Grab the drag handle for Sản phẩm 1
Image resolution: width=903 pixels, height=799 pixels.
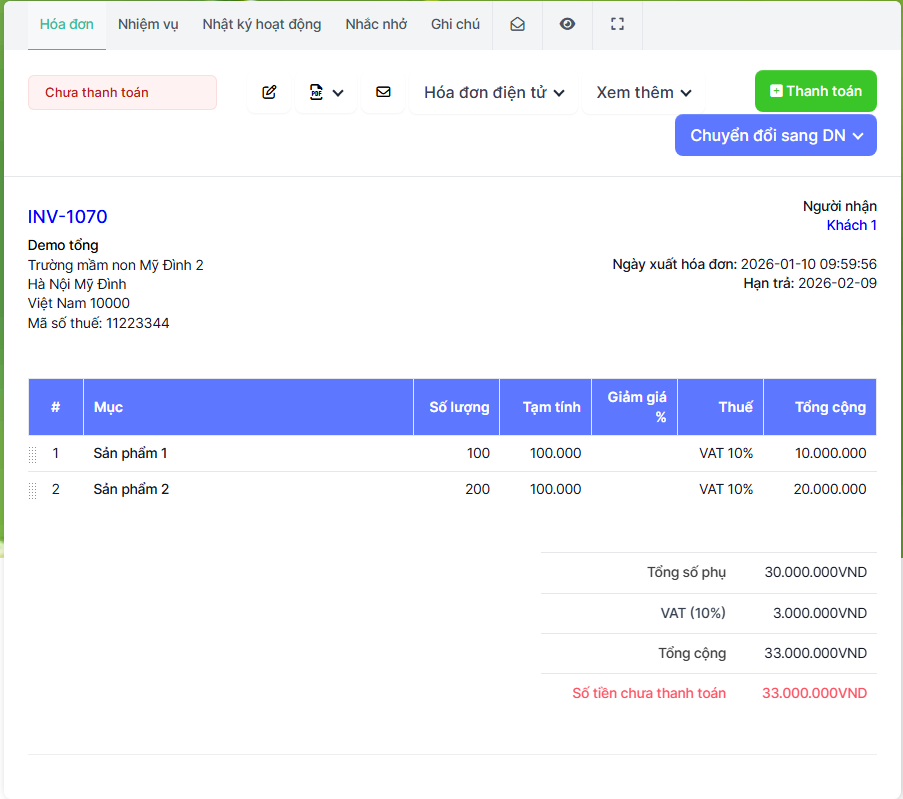point(33,454)
